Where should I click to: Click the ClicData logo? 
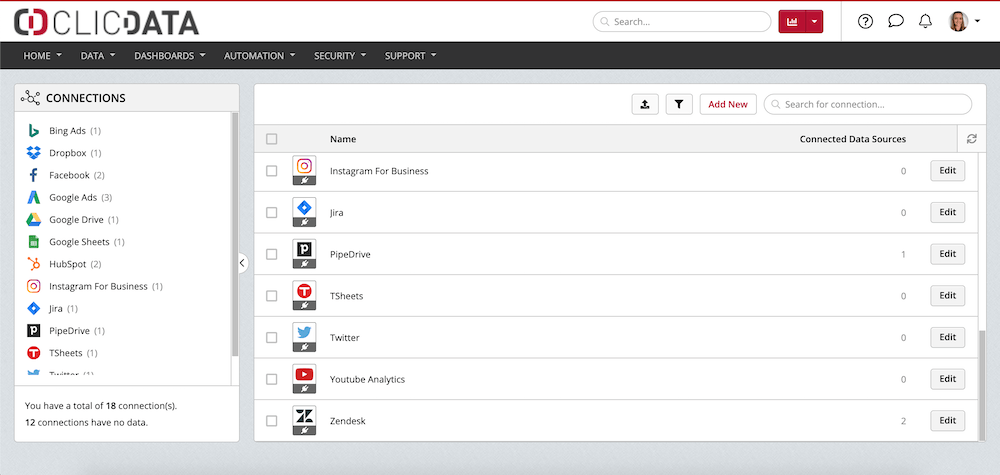click(x=107, y=22)
